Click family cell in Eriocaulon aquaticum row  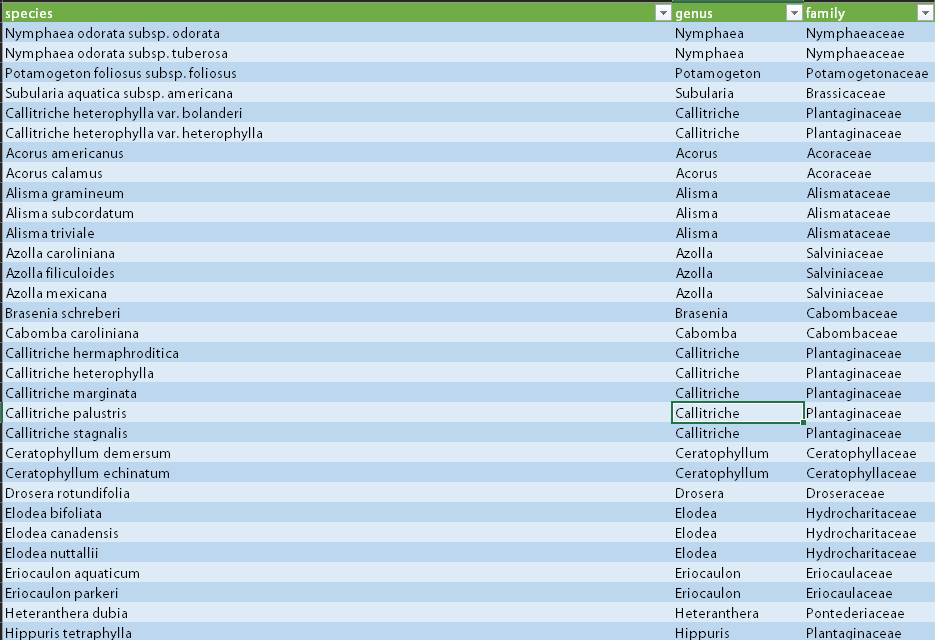(869, 573)
